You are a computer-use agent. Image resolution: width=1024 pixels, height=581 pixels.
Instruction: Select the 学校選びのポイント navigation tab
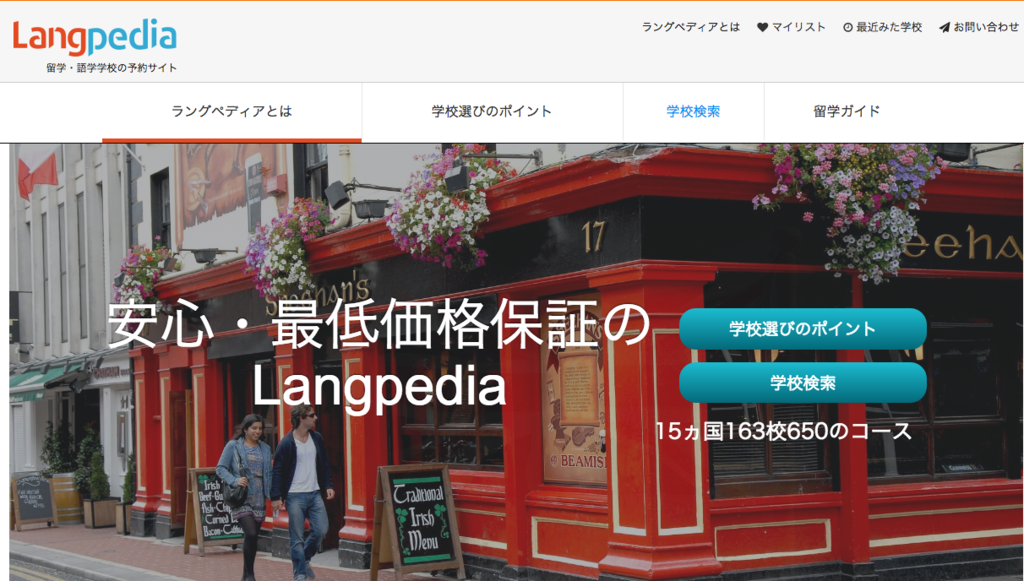492,112
